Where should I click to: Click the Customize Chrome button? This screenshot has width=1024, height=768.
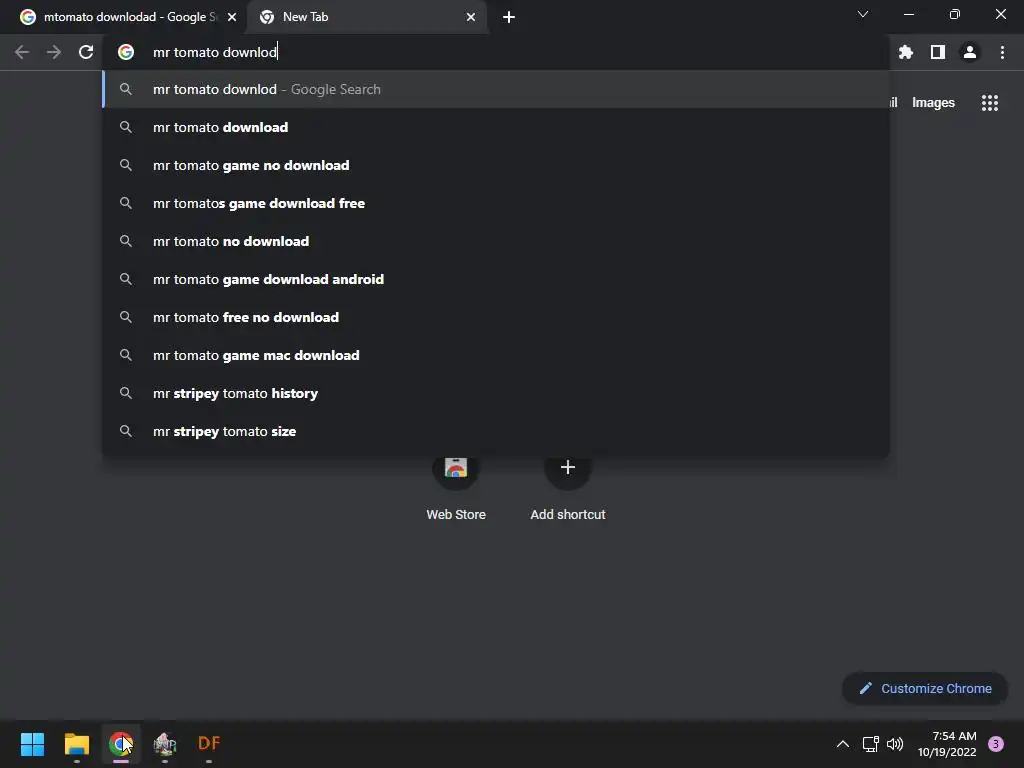(x=925, y=688)
